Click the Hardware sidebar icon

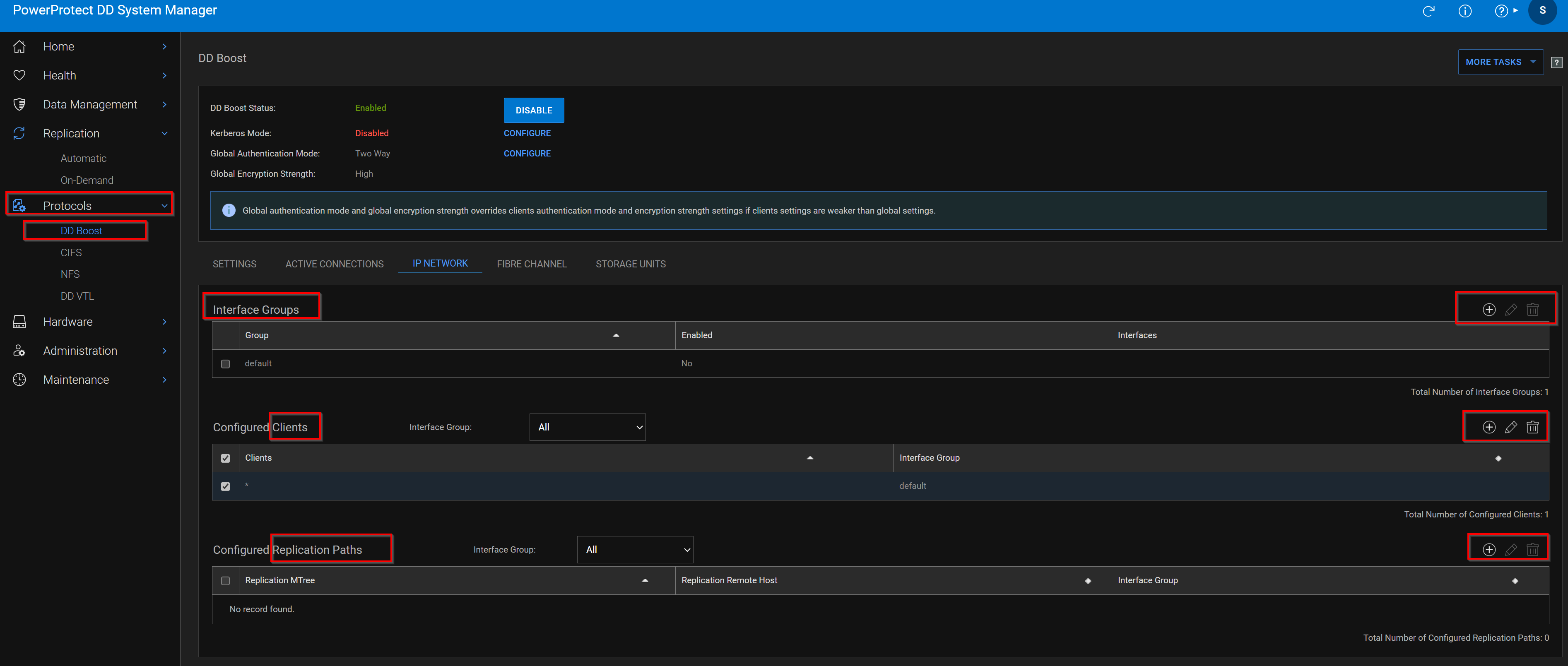click(x=19, y=322)
